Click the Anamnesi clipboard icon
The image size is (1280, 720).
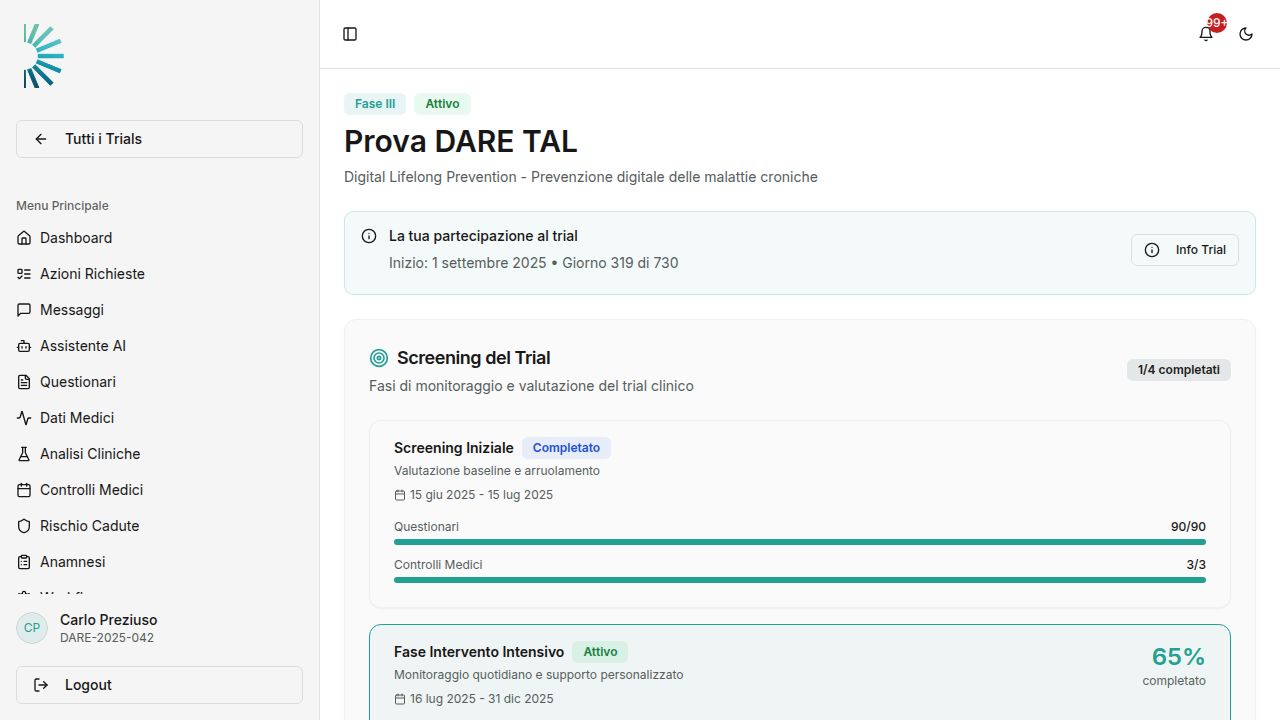[x=24, y=562]
